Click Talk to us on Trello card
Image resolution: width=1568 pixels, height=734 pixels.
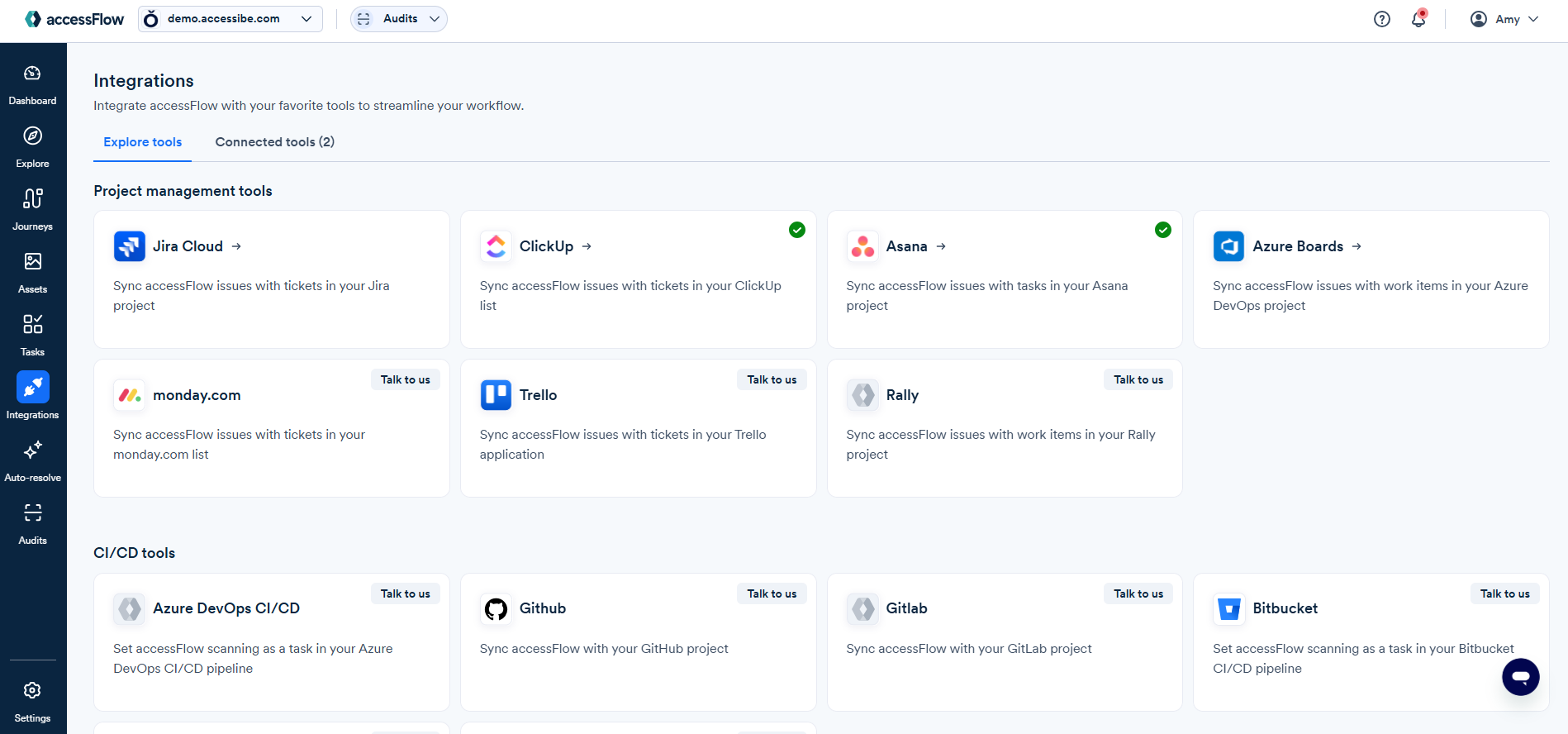(x=772, y=379)
